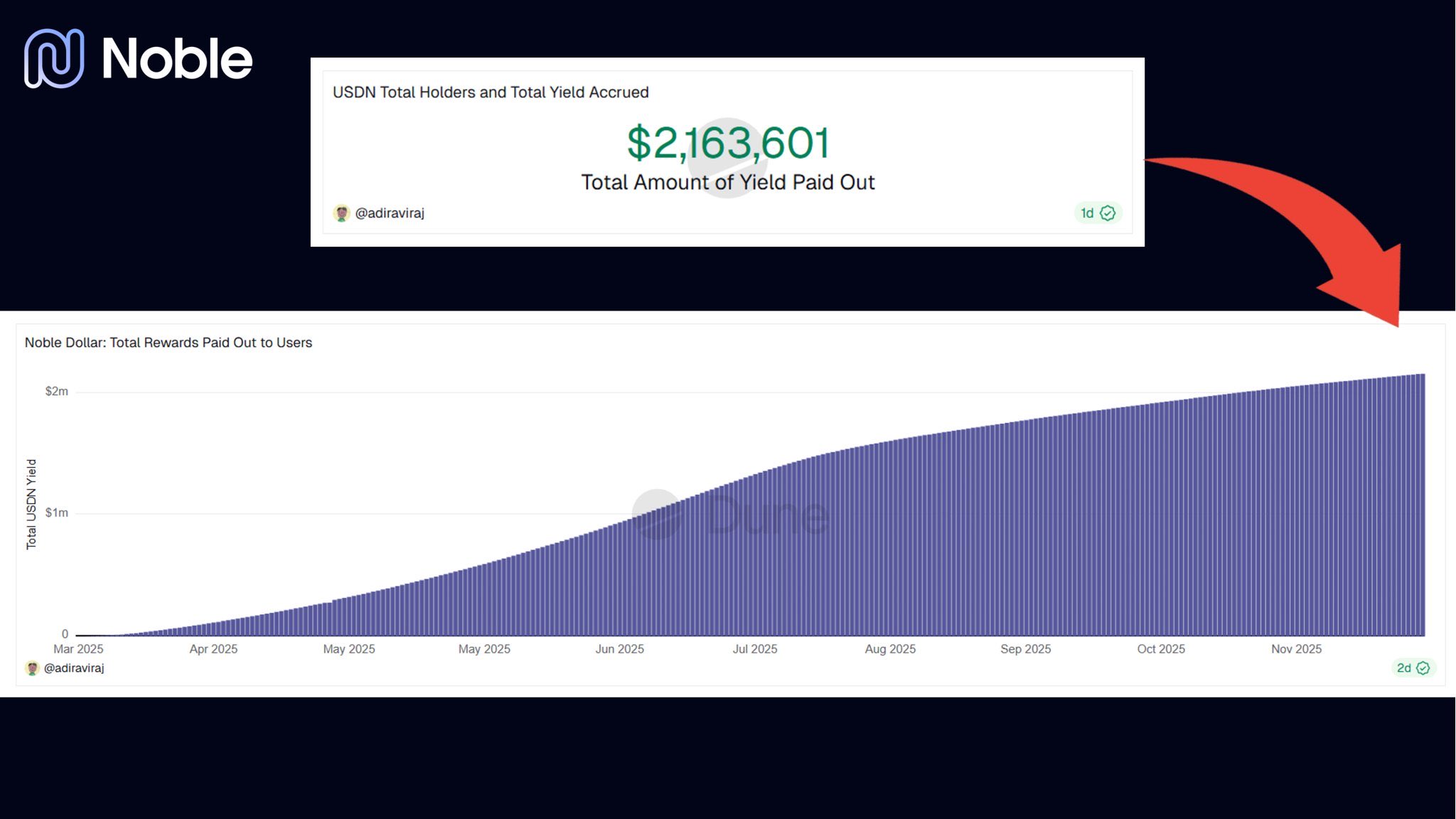The width and height of the screenshot is (1456, 819).
Task: Click the 2d refresh age label
Action: [x=1403, y=668]
